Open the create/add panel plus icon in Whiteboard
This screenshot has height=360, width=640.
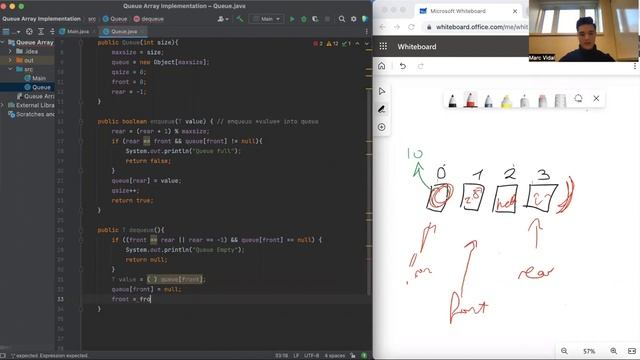tap(382, 127)
